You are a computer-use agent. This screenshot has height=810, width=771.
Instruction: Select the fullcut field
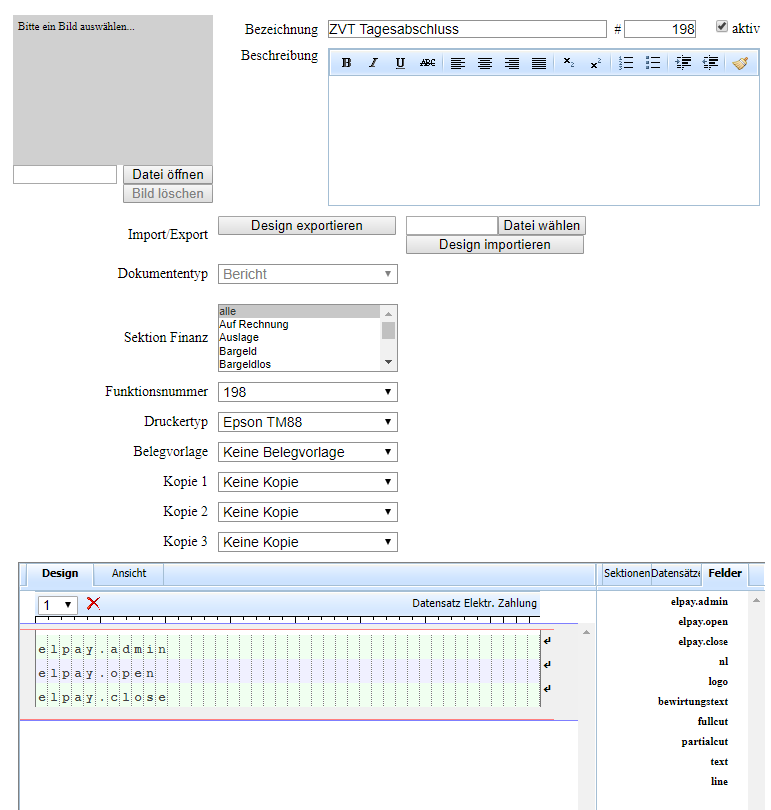[x=713, y=722]
